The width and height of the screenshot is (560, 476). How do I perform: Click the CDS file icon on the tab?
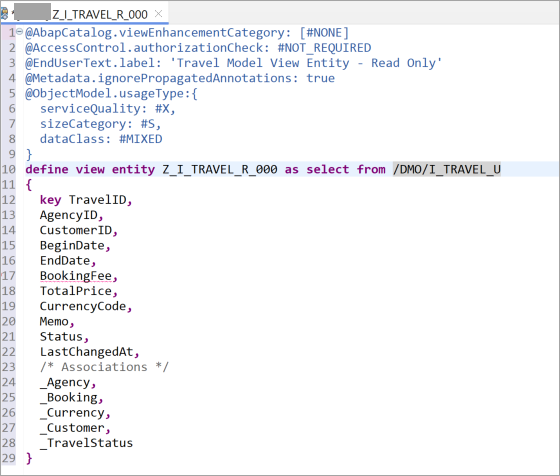coord(4,14)
